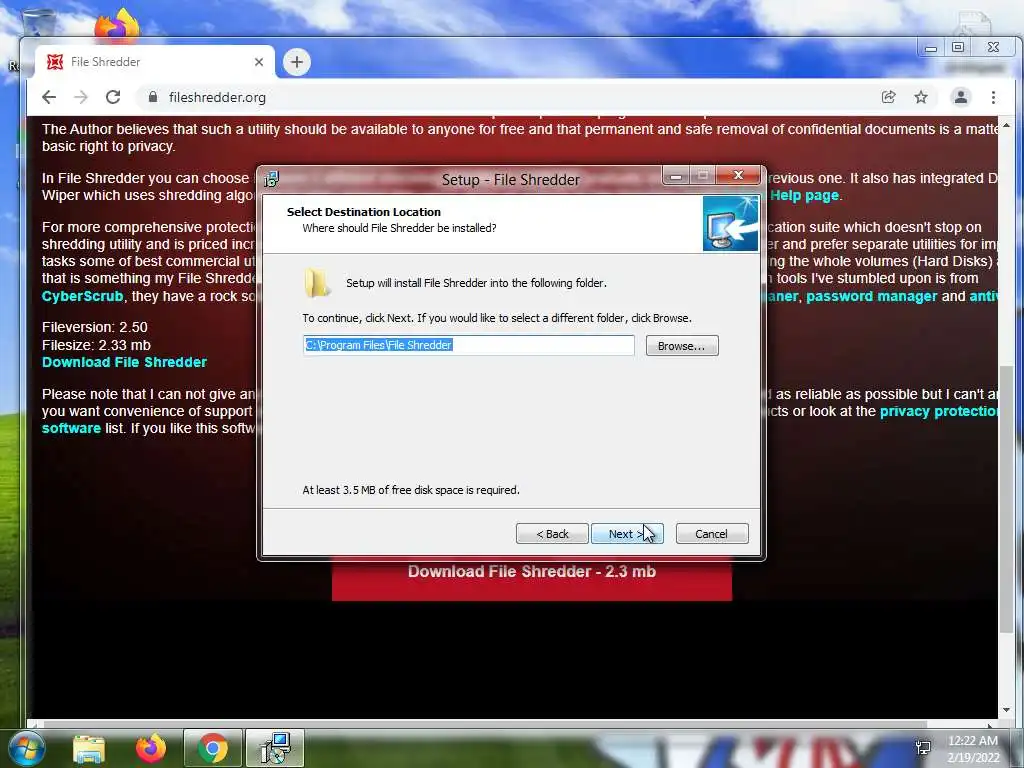1024x768 pixels.
Task: Click the Download File Shredder text link
Action: click(124, 362)
